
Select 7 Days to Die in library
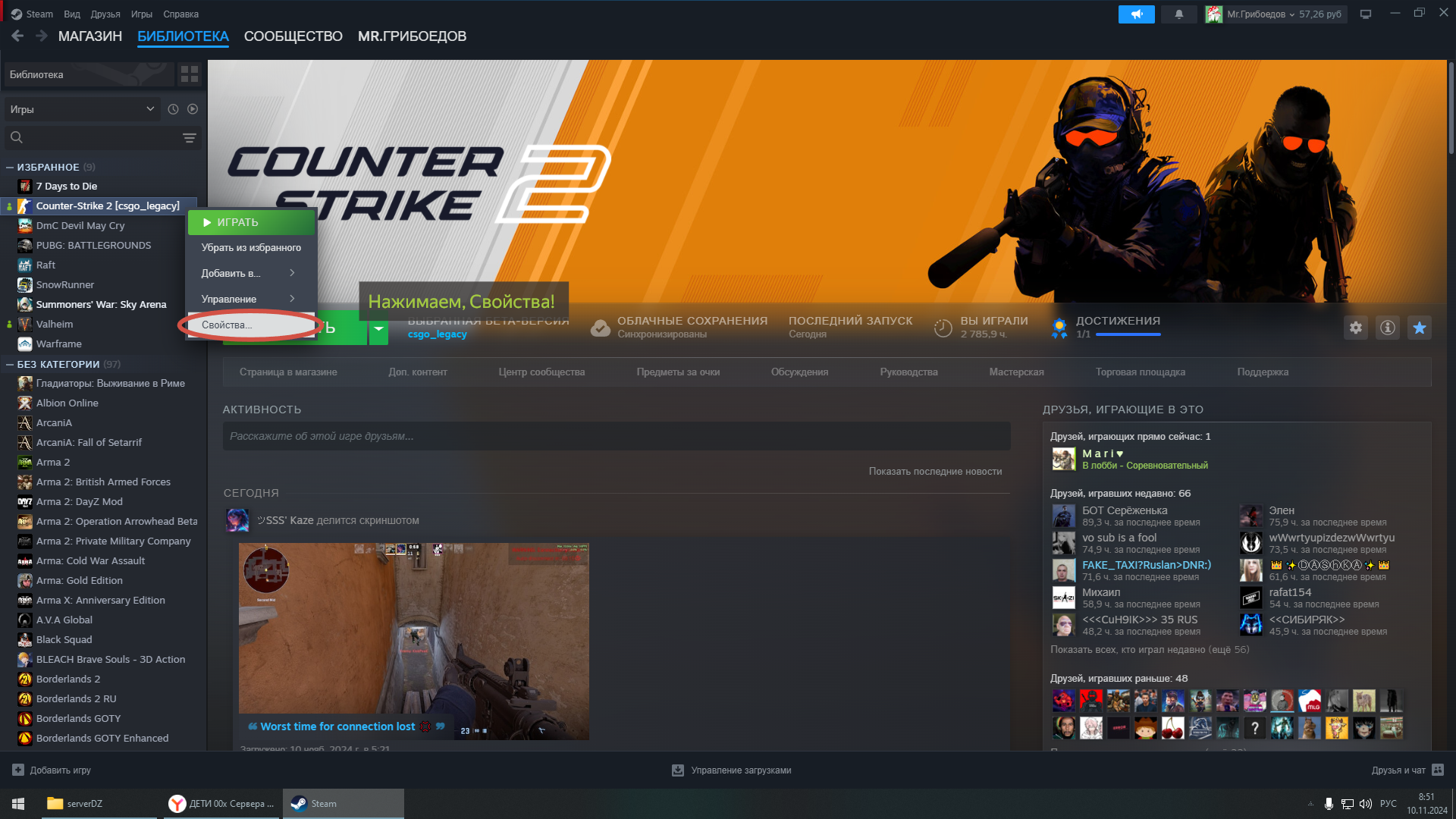click(x=99, y=187)
